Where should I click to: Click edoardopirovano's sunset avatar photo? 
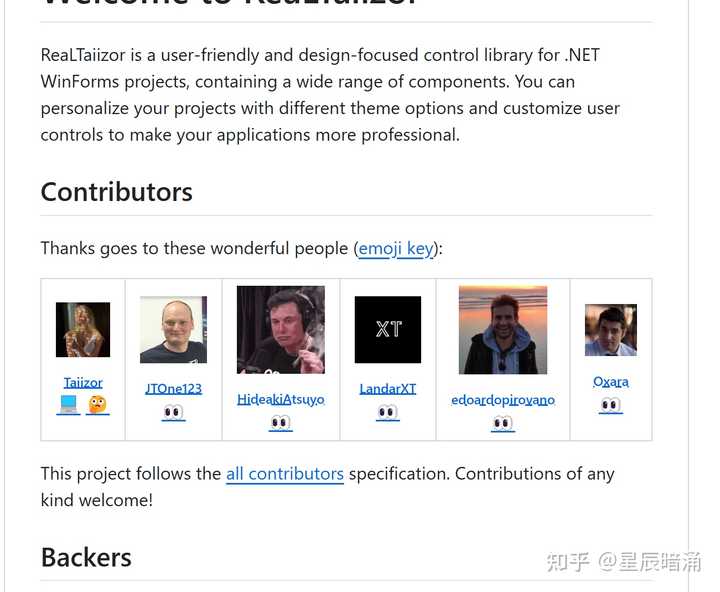click(x=503, y=330)
